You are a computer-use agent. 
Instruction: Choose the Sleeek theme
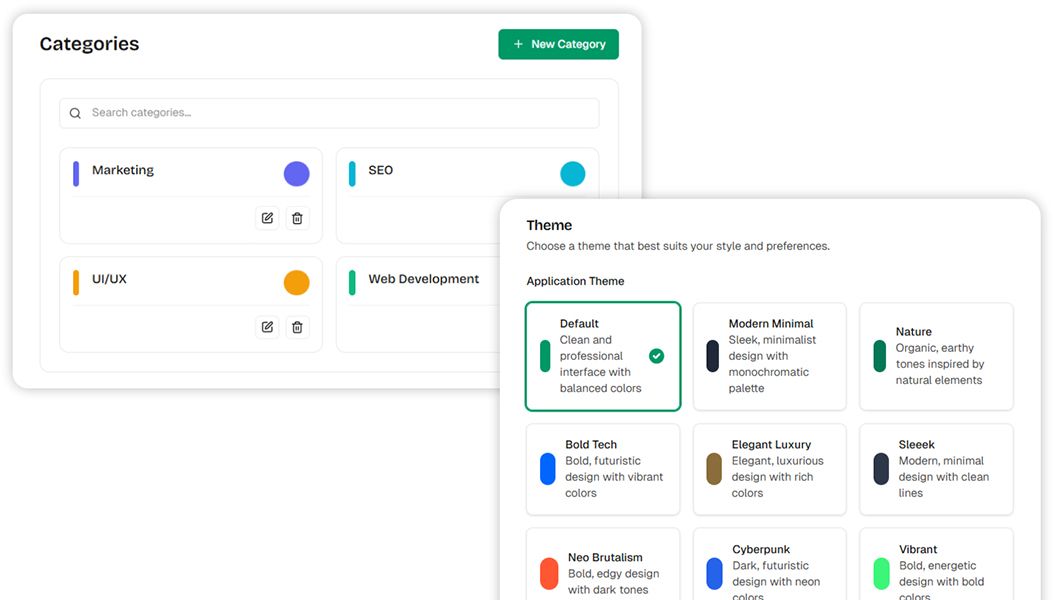936,469
